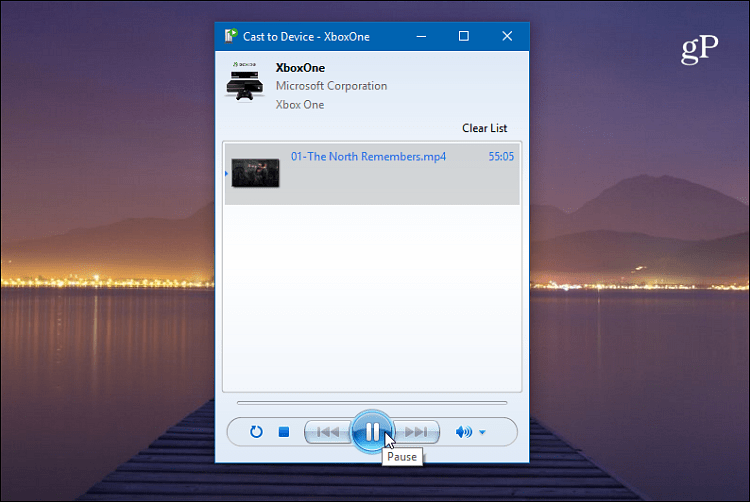Click the Xbox One console device icon
Image resolution: width=750 pixels, height=502 pixels.
pos(244,81)
